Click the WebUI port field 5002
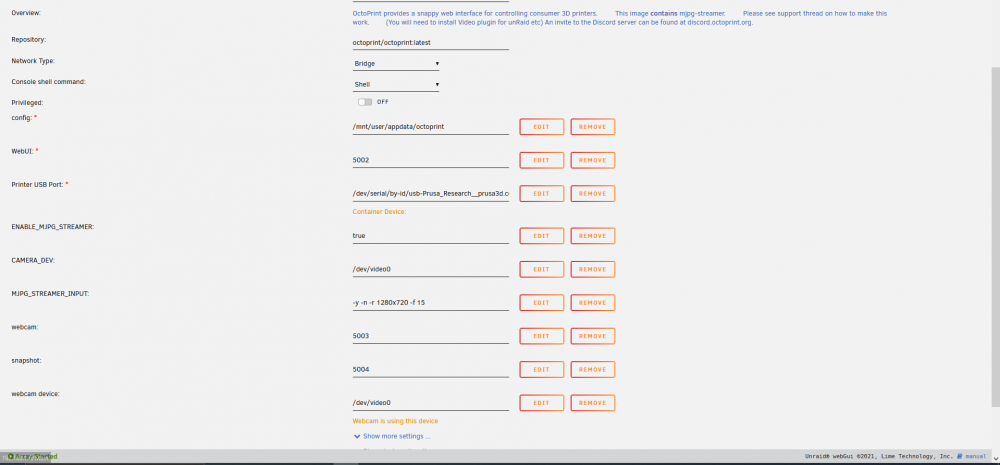The image size is (1000, 465). coord(430,160)
